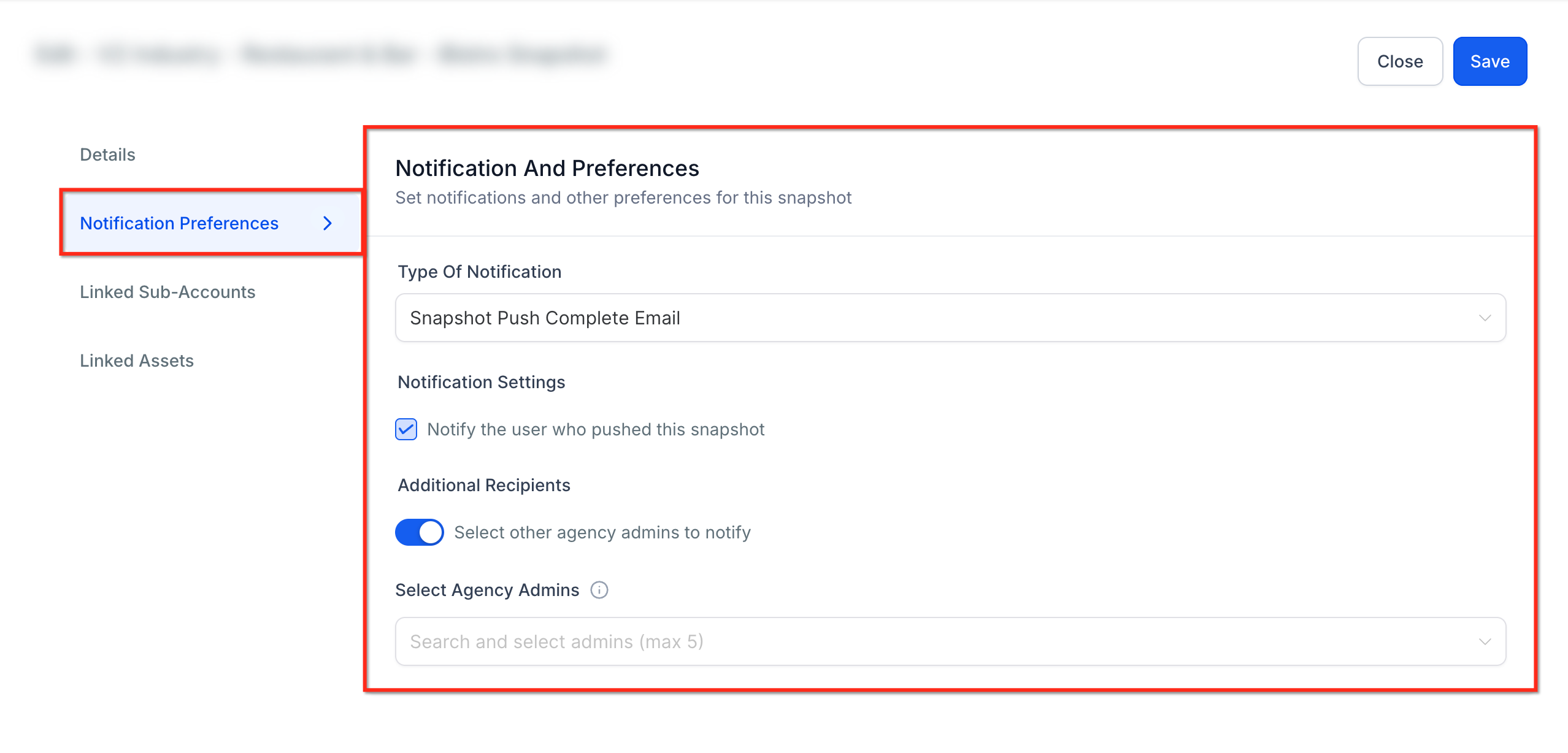The height and width of the screenshot is (753, 1568).
Task: Click the Type Of Notification dropdown arrow
Action: coord(1484,318)
